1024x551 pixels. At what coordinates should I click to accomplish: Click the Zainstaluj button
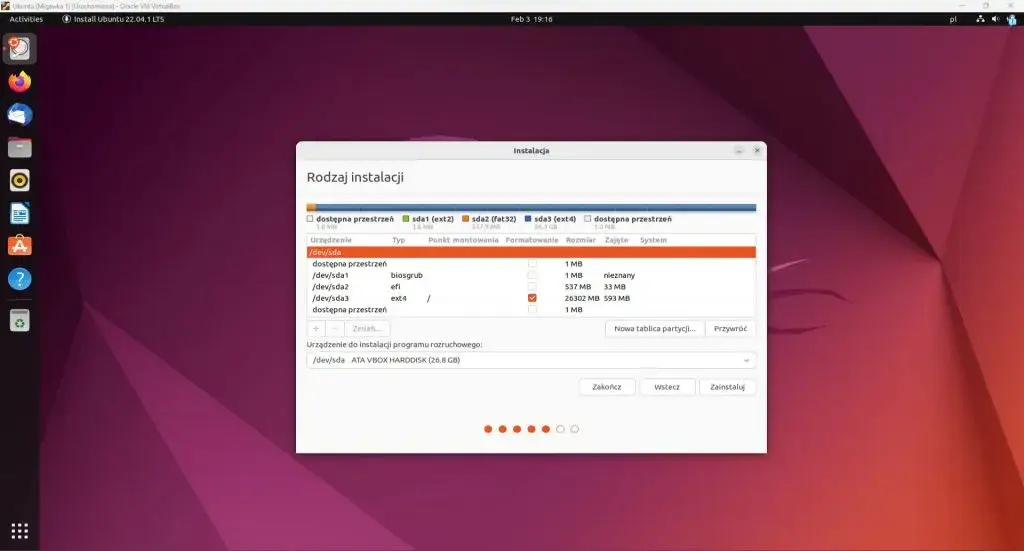click(727, 387)
